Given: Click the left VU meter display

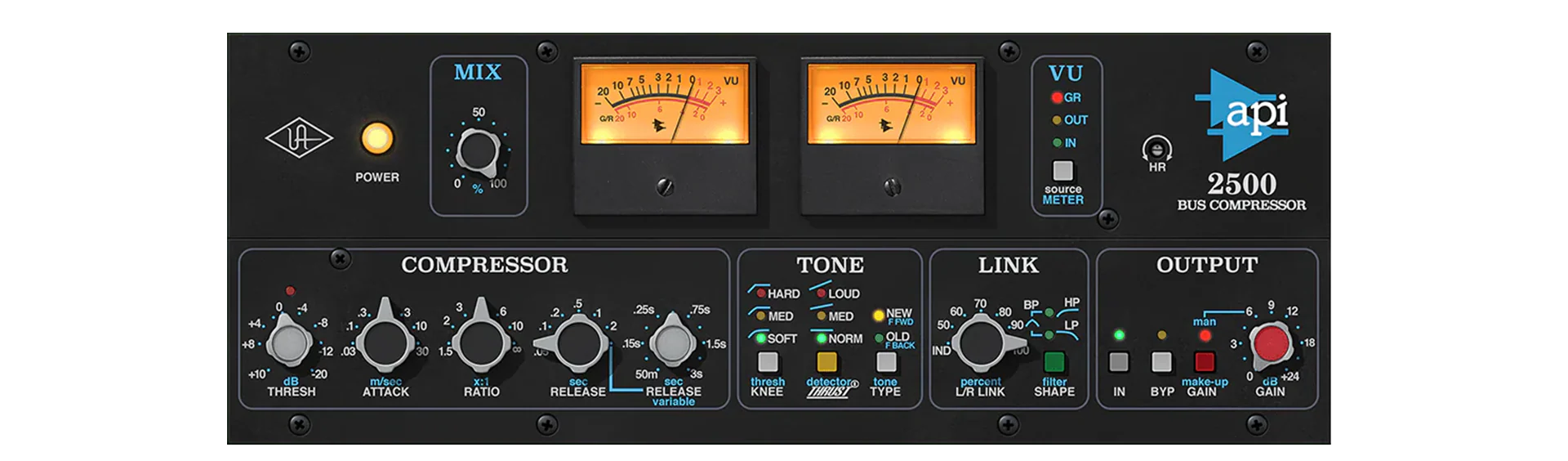Looking at the screenshot, I should [664, 104].
